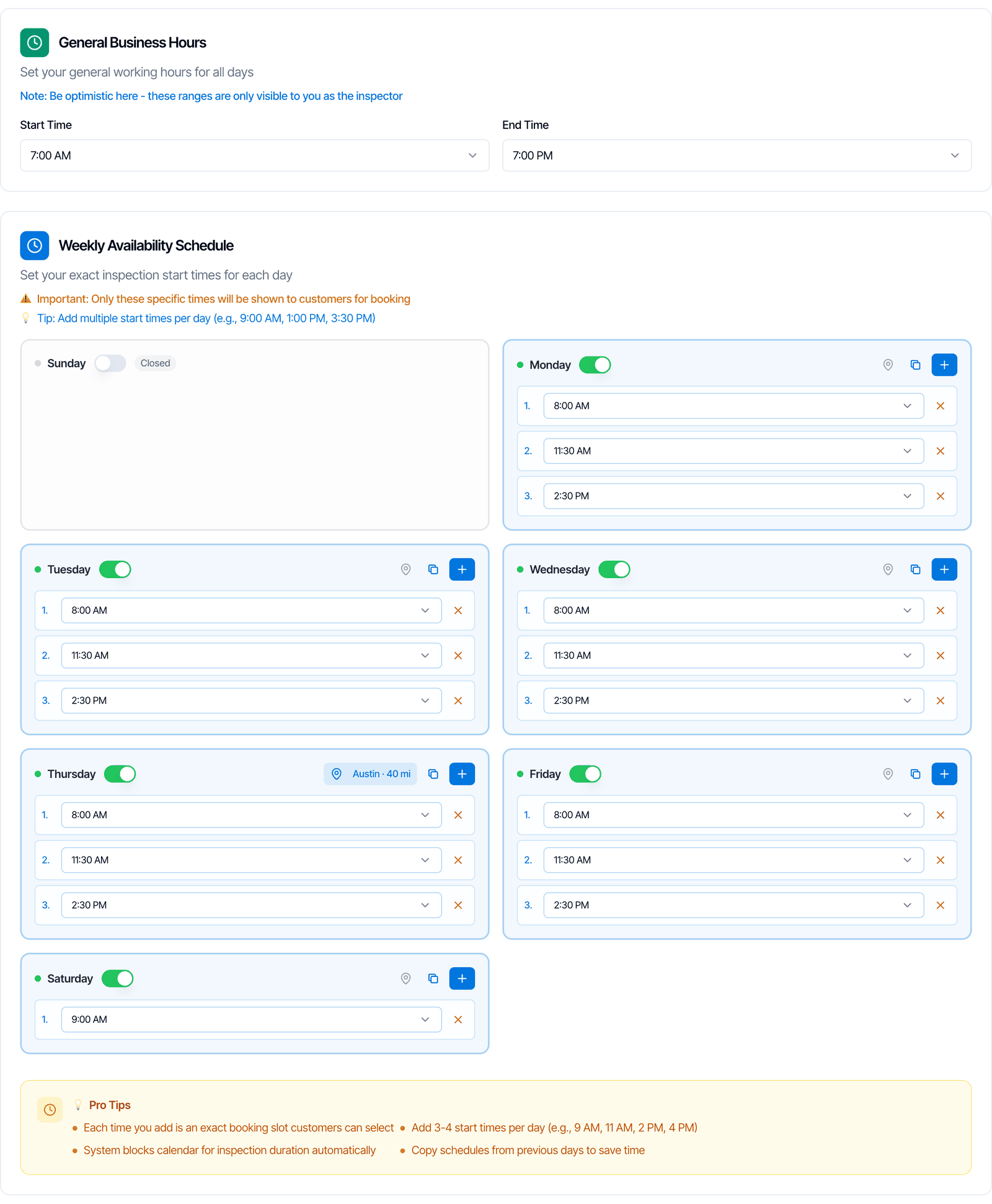
Task: Disable the Saturday availability switch
Action: click(x=118, y=979)
